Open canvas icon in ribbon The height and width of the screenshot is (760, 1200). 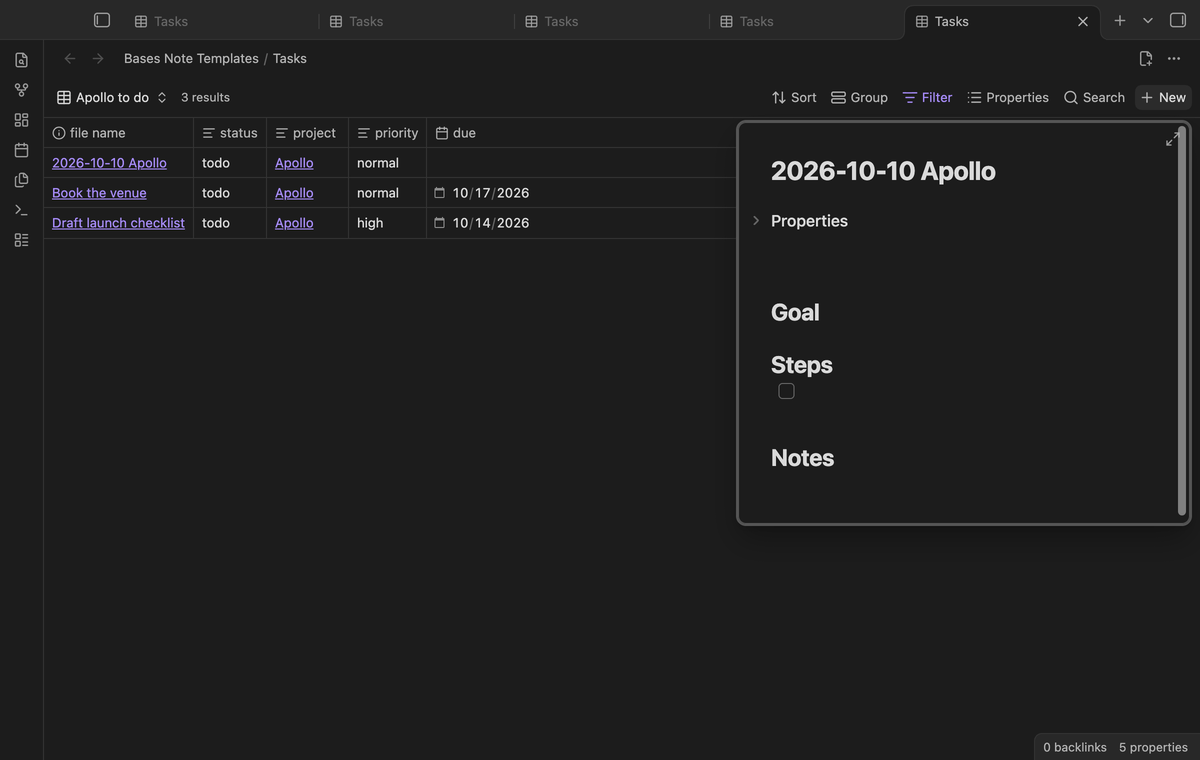coord(21,120)
